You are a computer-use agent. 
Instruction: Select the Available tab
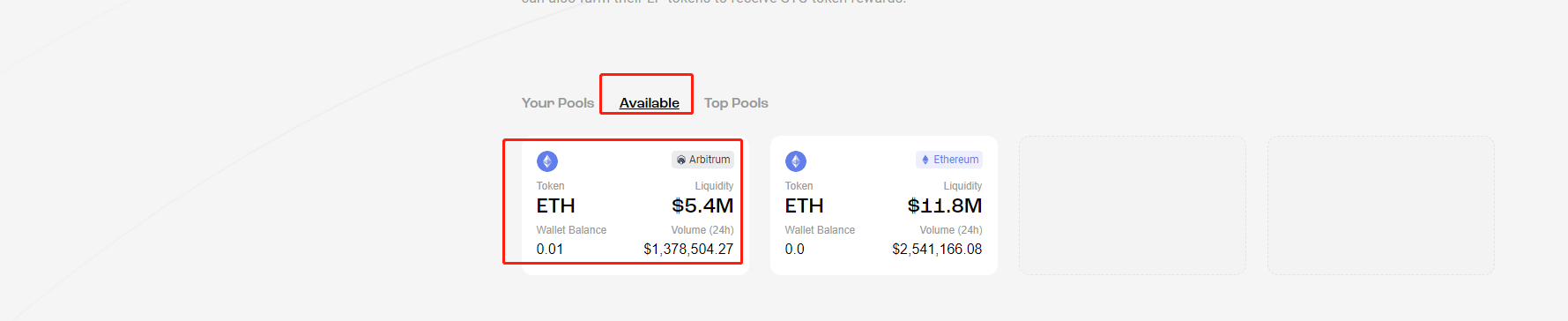click(x=650, y=103)
